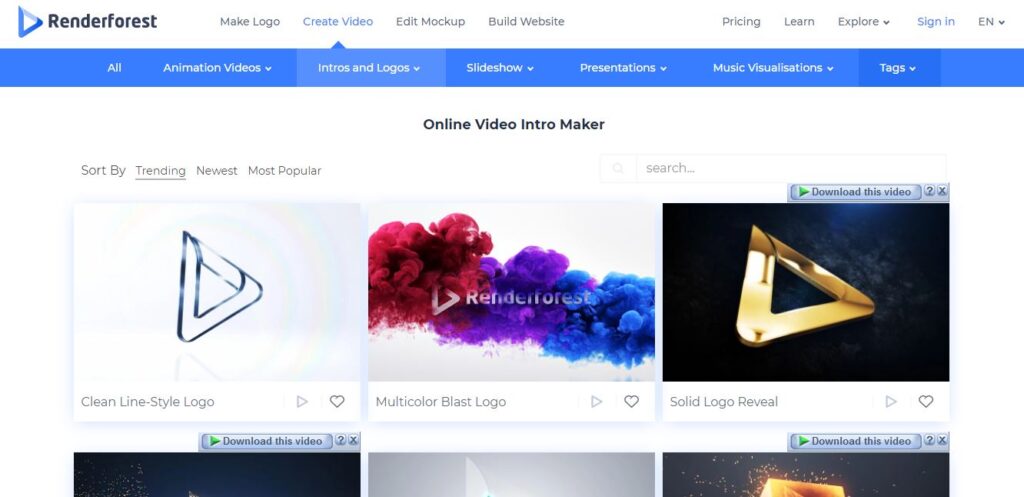This screenshot has height=497, width=1024.
Task: Close download overlay on the bottom-right card
Action: tap(942, 441)
